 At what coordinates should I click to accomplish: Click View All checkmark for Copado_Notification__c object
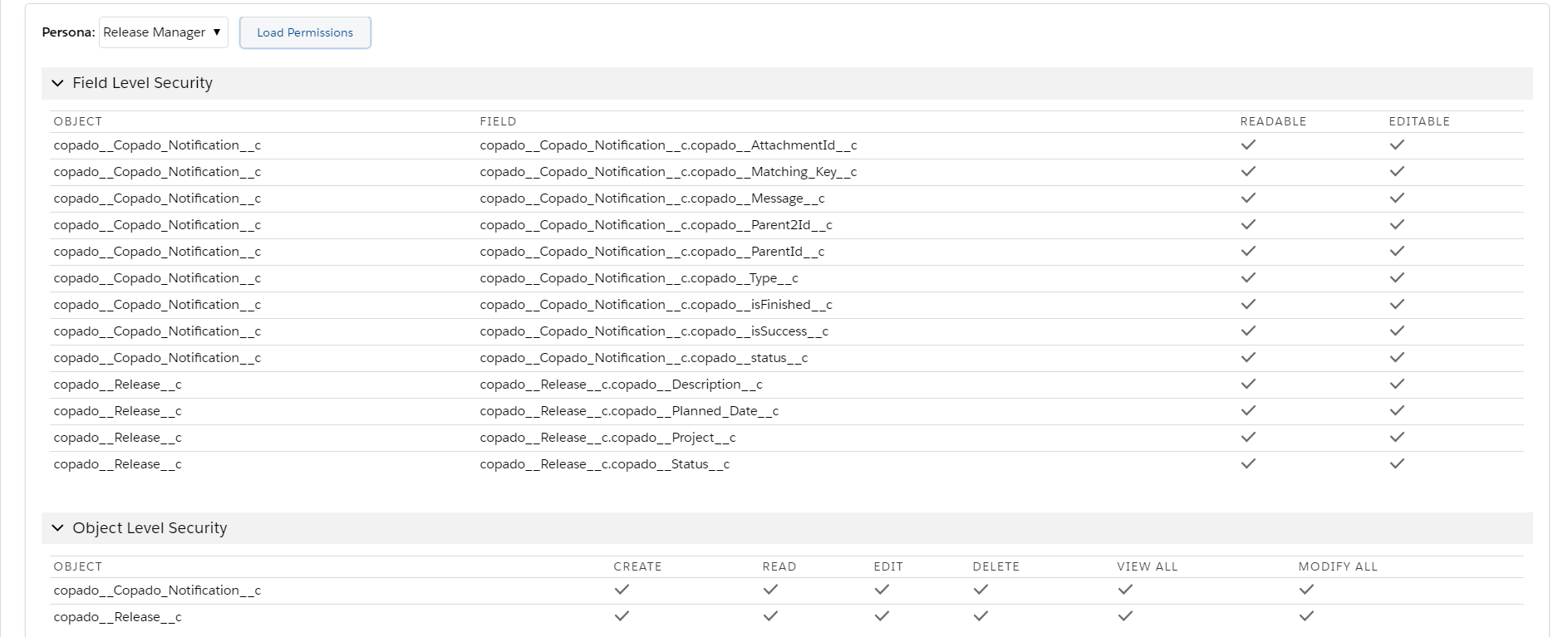[x=1125, y=590]
